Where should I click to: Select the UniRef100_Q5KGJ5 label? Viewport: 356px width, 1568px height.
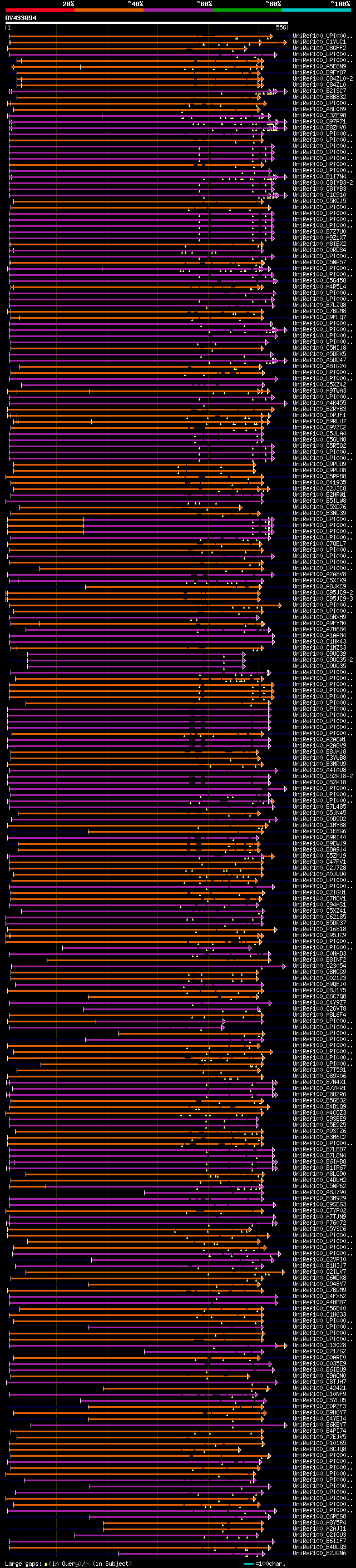click(319, 201)
